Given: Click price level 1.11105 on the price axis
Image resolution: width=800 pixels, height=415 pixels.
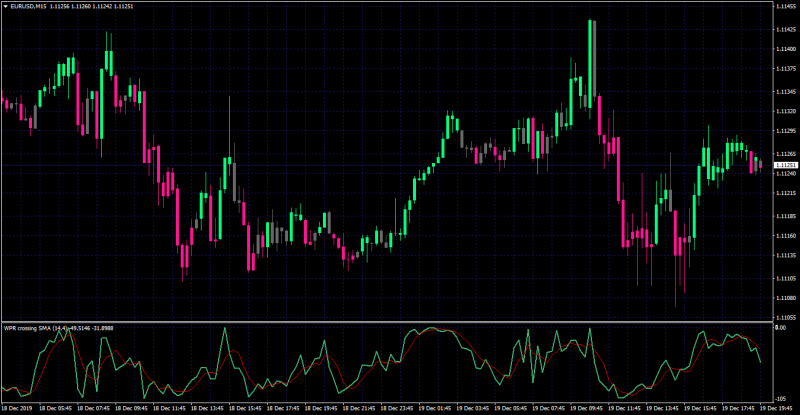Looking at the screenshot, I should coord(786,279).
